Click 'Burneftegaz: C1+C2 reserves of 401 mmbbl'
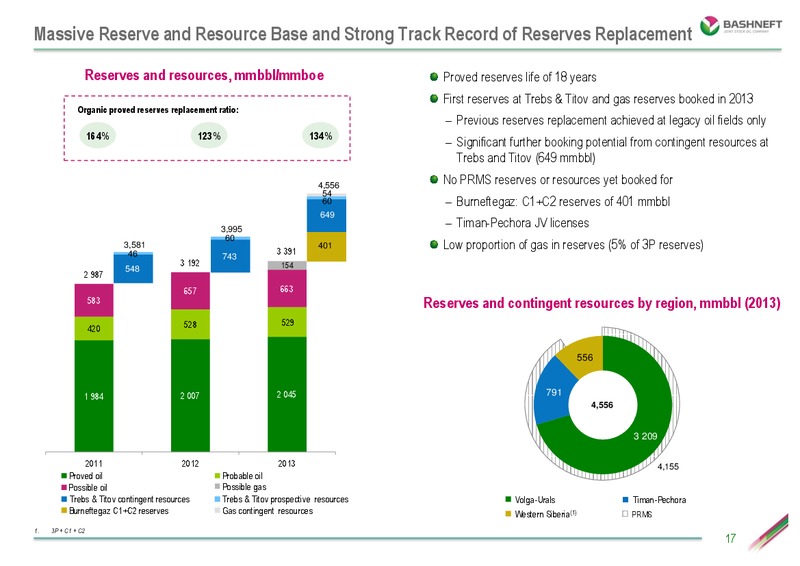 pos(563,202)
